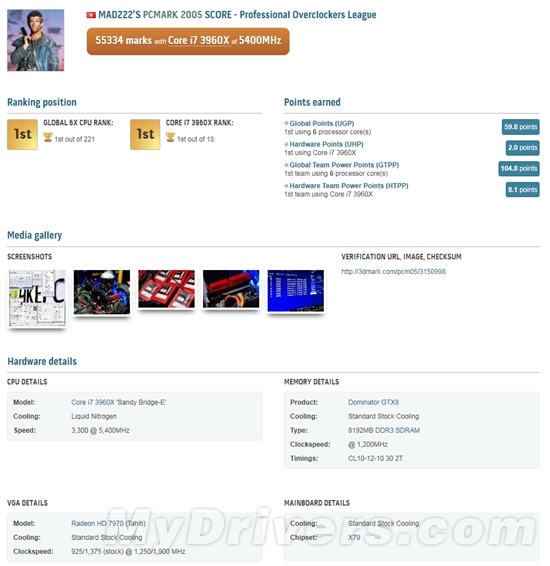Screen dimensions: 550x566
Task: Click trophy icon next to 1st out of 221
Action: (48, 138)
